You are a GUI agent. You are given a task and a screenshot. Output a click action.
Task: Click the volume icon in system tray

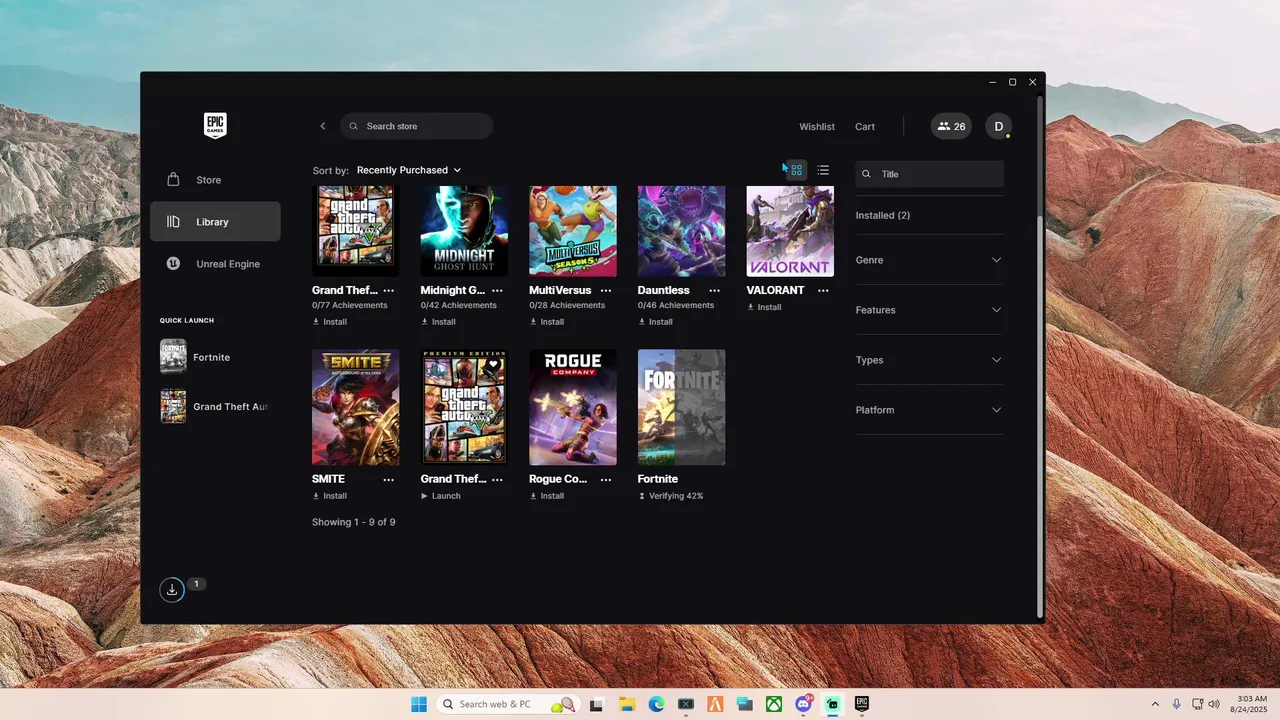[1214, 704]
